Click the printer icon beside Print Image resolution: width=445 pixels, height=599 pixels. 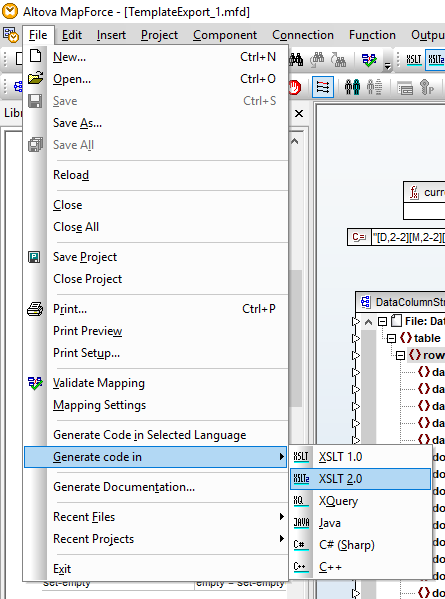point(35,309)
